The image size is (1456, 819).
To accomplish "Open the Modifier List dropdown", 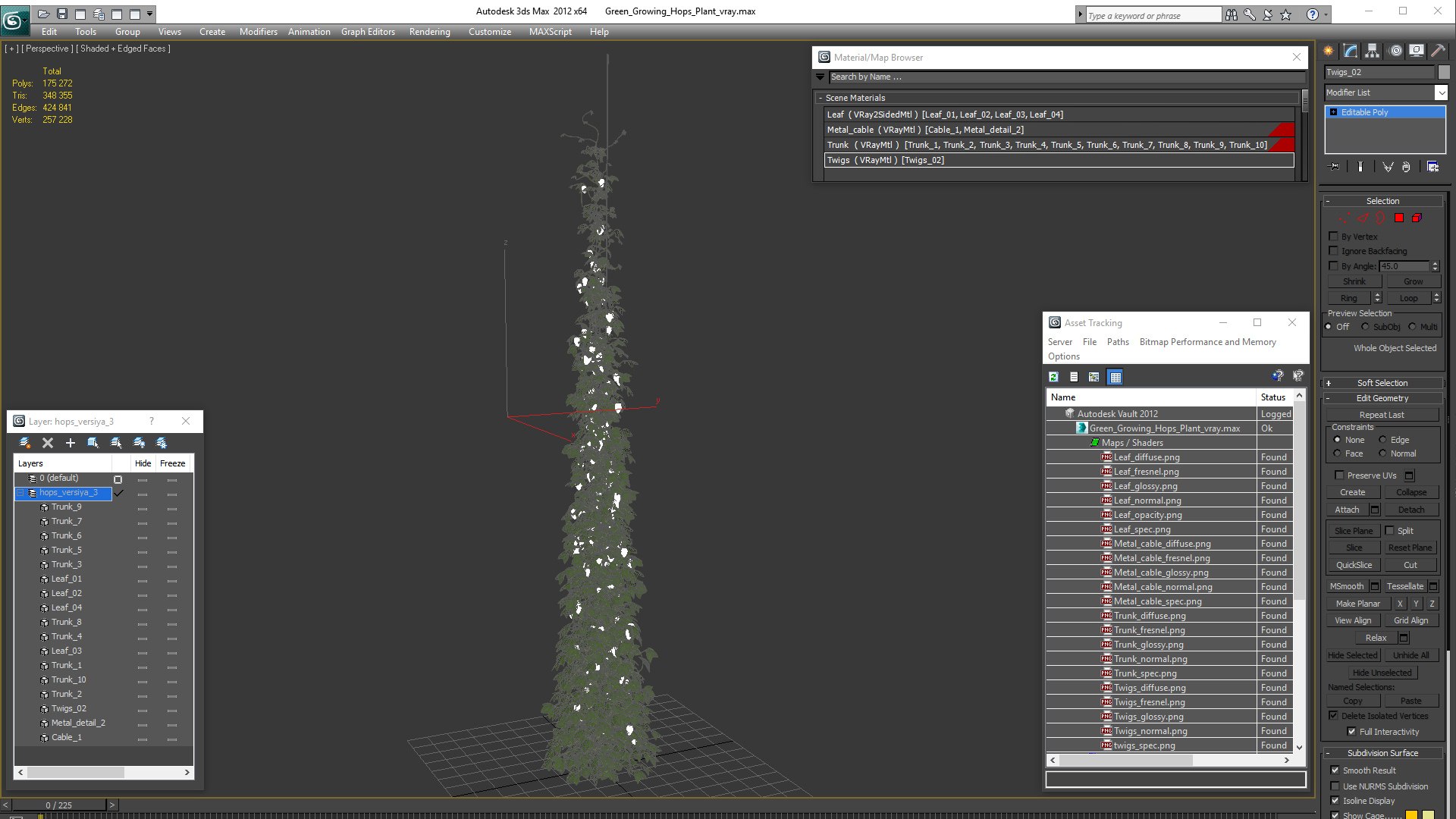I will point(1441,93).
